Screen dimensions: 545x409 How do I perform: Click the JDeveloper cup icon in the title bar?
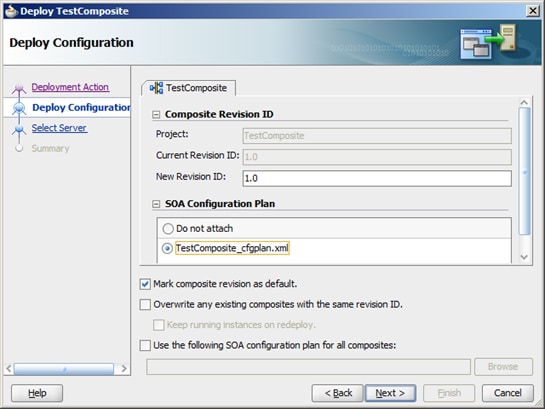(x=11, y=11)
